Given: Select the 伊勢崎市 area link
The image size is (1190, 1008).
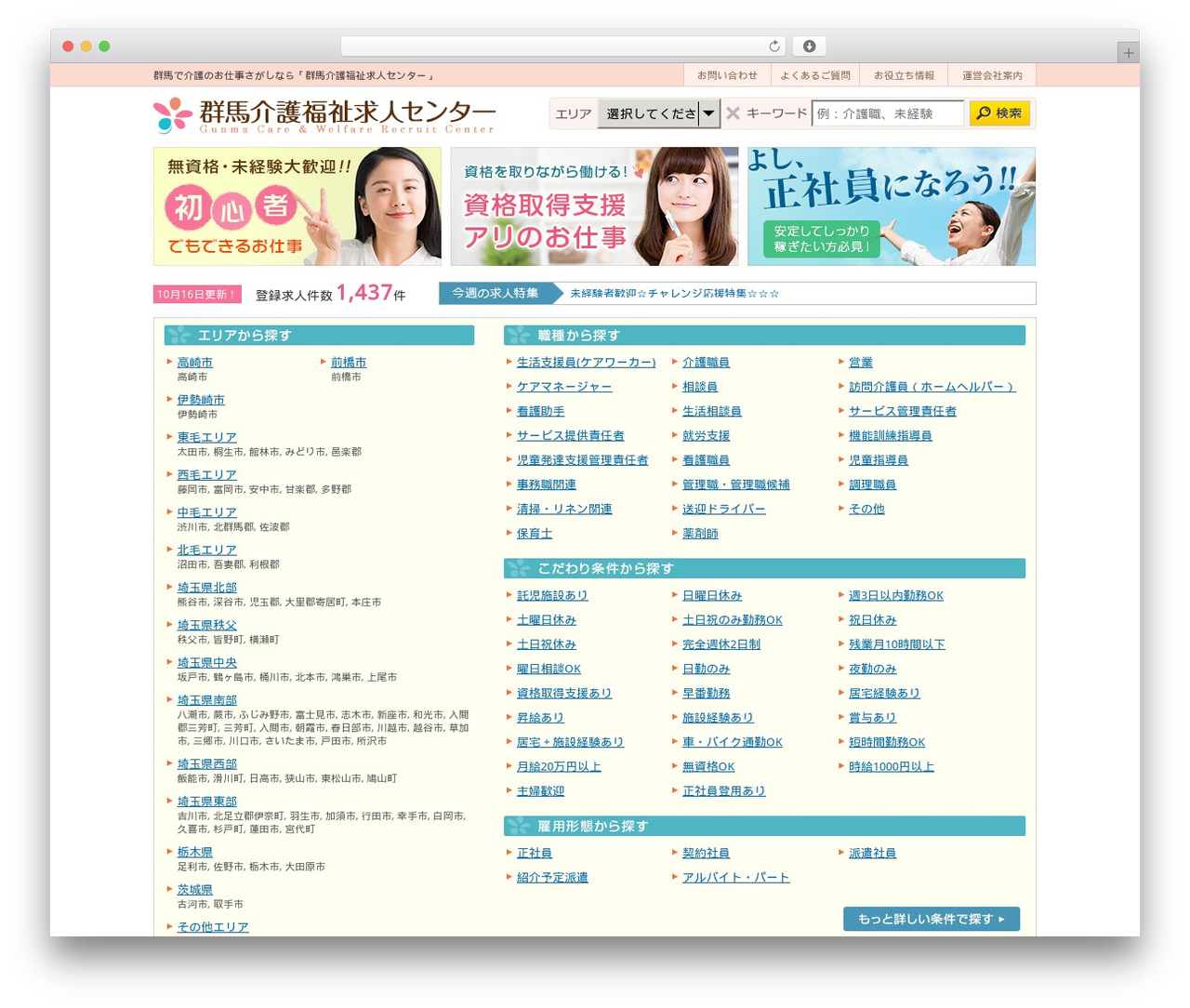Looking at the screenshot, I should click(x=201, y=400).
